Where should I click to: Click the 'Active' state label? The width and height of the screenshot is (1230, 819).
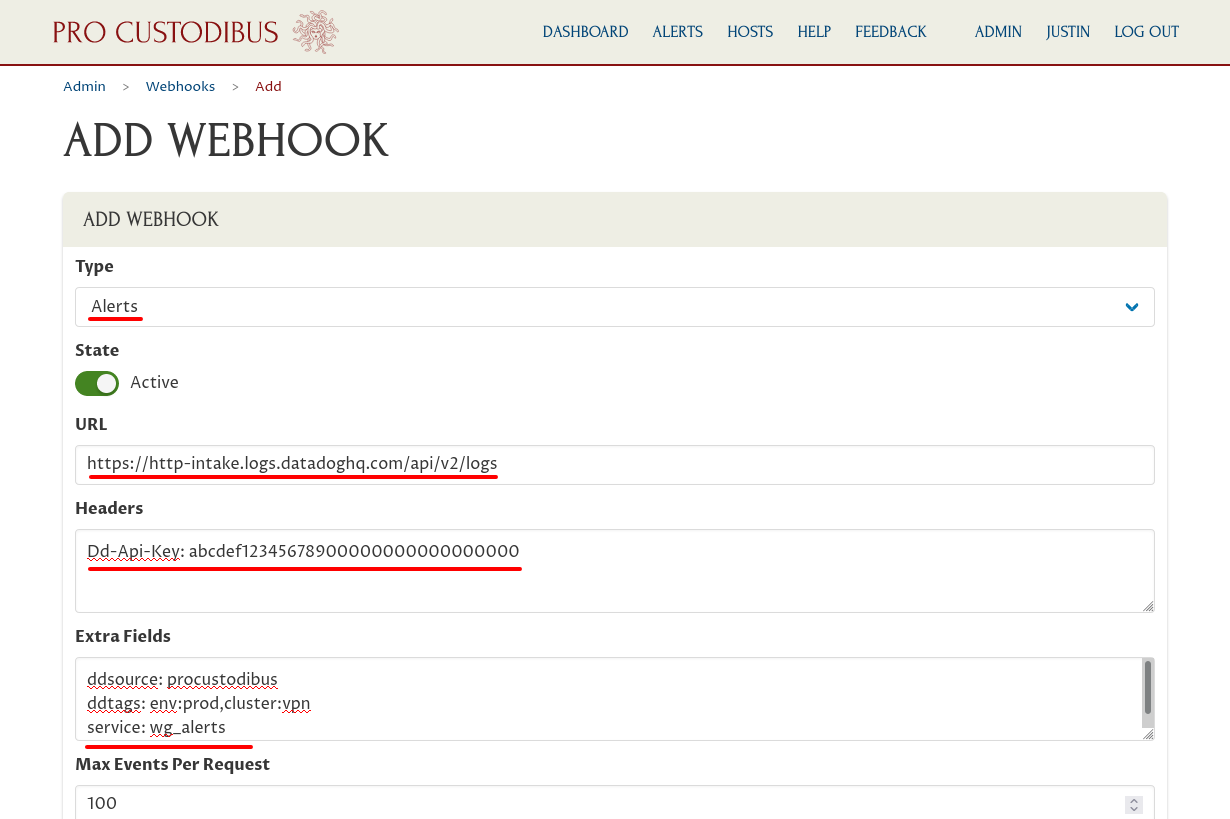click(x=154, y=383)
